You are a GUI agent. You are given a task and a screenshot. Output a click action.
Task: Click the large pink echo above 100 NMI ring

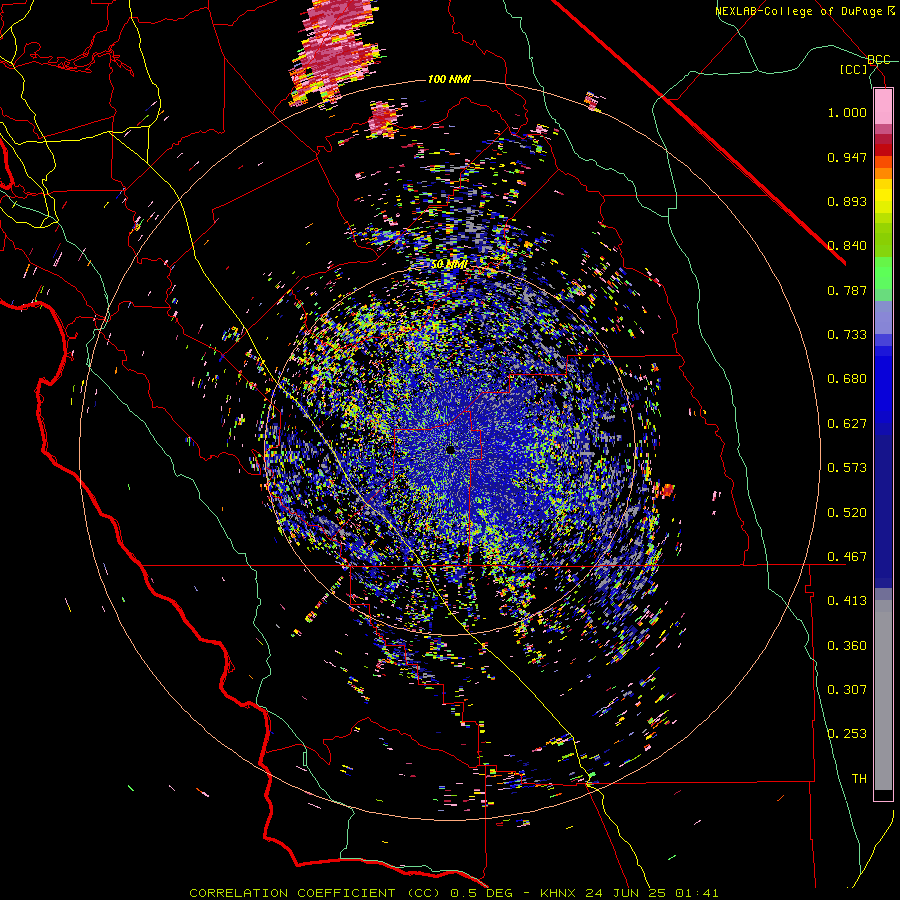pyautogui.click(x=336, y=51)
